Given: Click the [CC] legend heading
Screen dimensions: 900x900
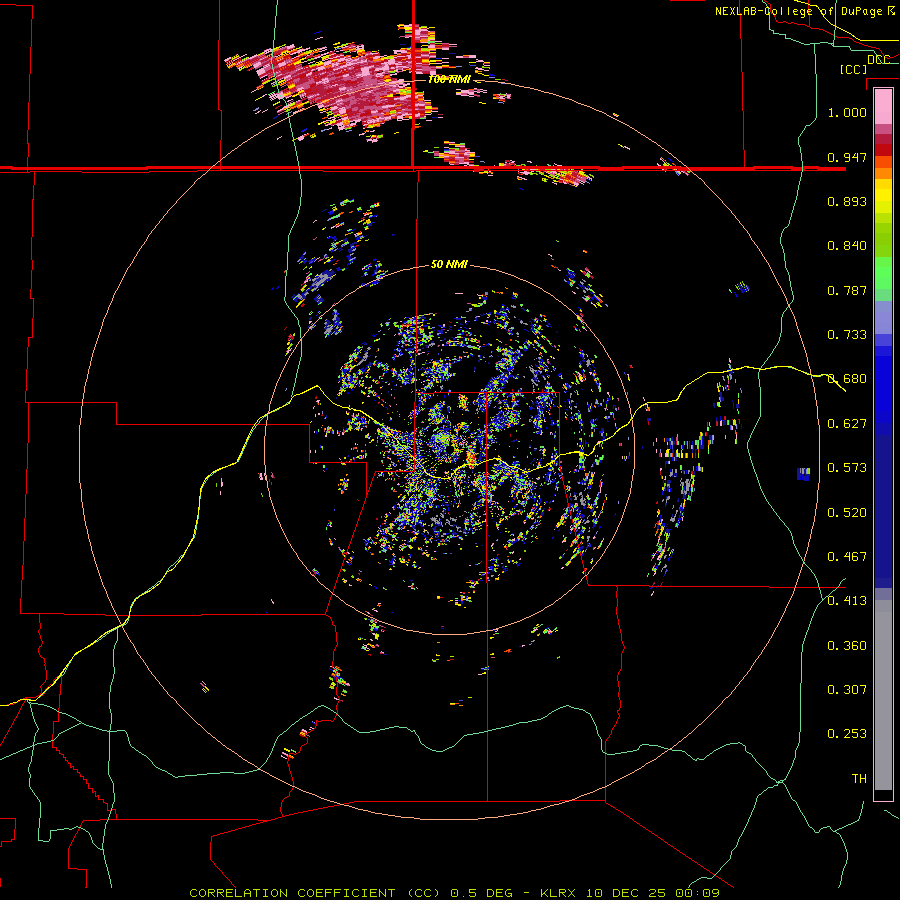Looking at the screenshot, I should click(854, 69).
